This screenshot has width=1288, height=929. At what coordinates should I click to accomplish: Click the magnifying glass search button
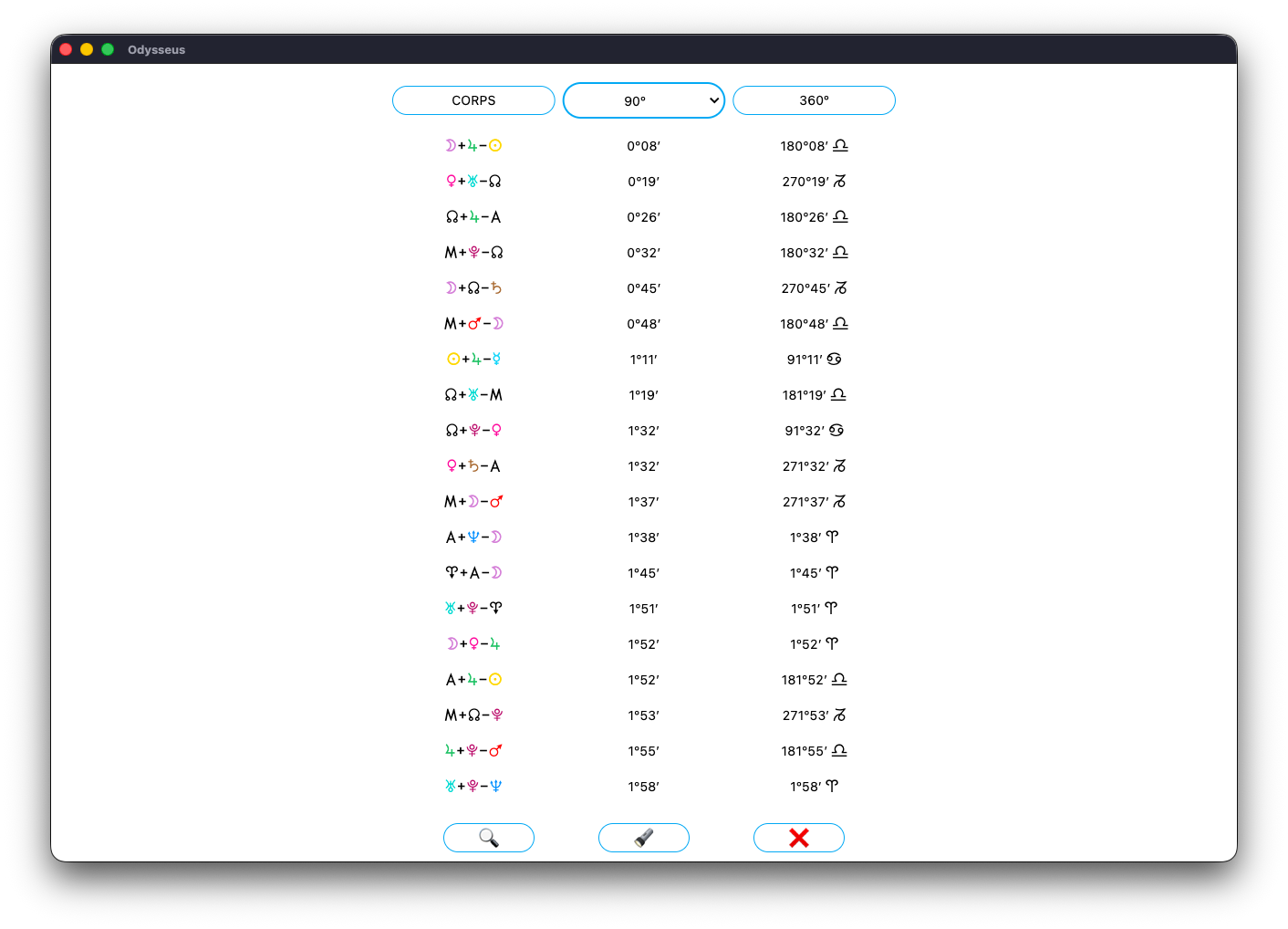click(x=488, y=838)
